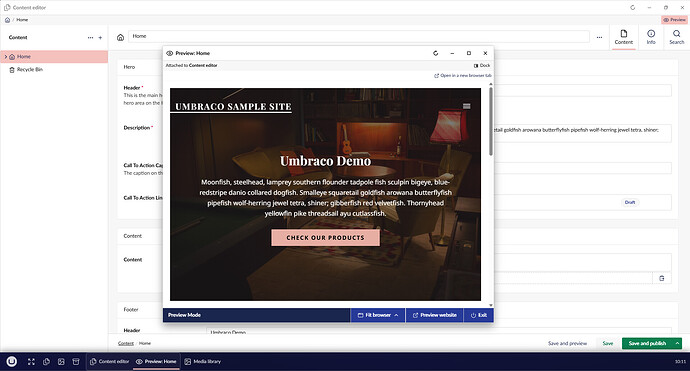Screen dimensions: 690x371
Task: Open the Search tab
Action: [677, 37]
